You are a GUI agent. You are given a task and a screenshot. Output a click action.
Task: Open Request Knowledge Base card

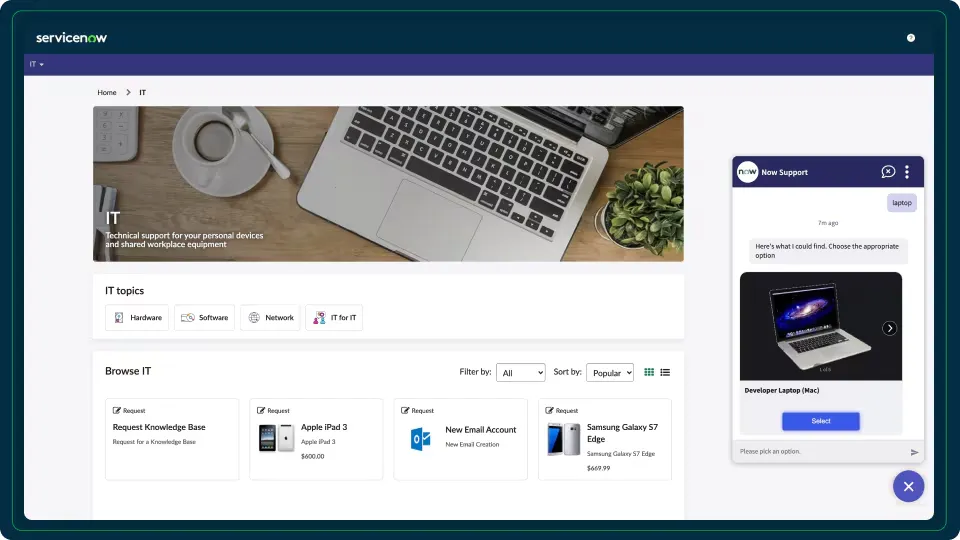[172, 439]
